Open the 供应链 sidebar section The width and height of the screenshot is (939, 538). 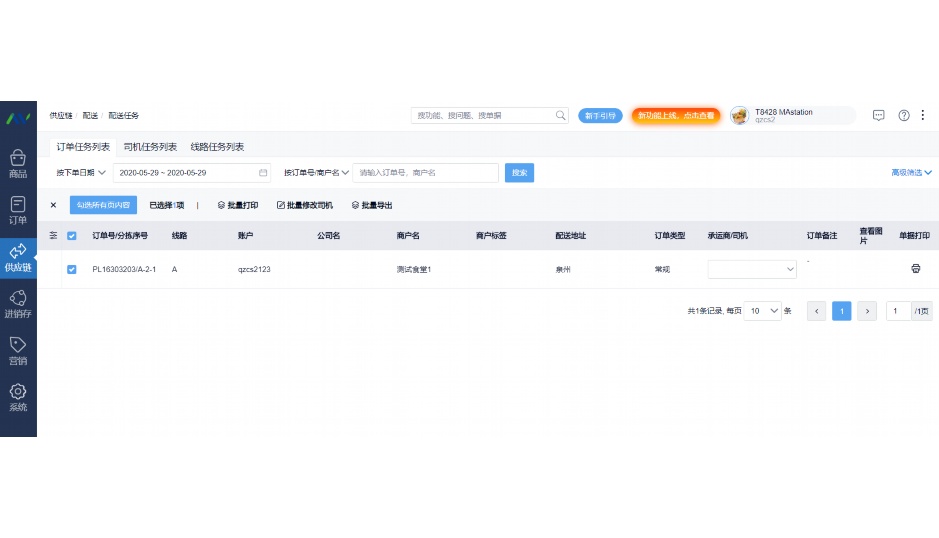click(x=18, y=258)
